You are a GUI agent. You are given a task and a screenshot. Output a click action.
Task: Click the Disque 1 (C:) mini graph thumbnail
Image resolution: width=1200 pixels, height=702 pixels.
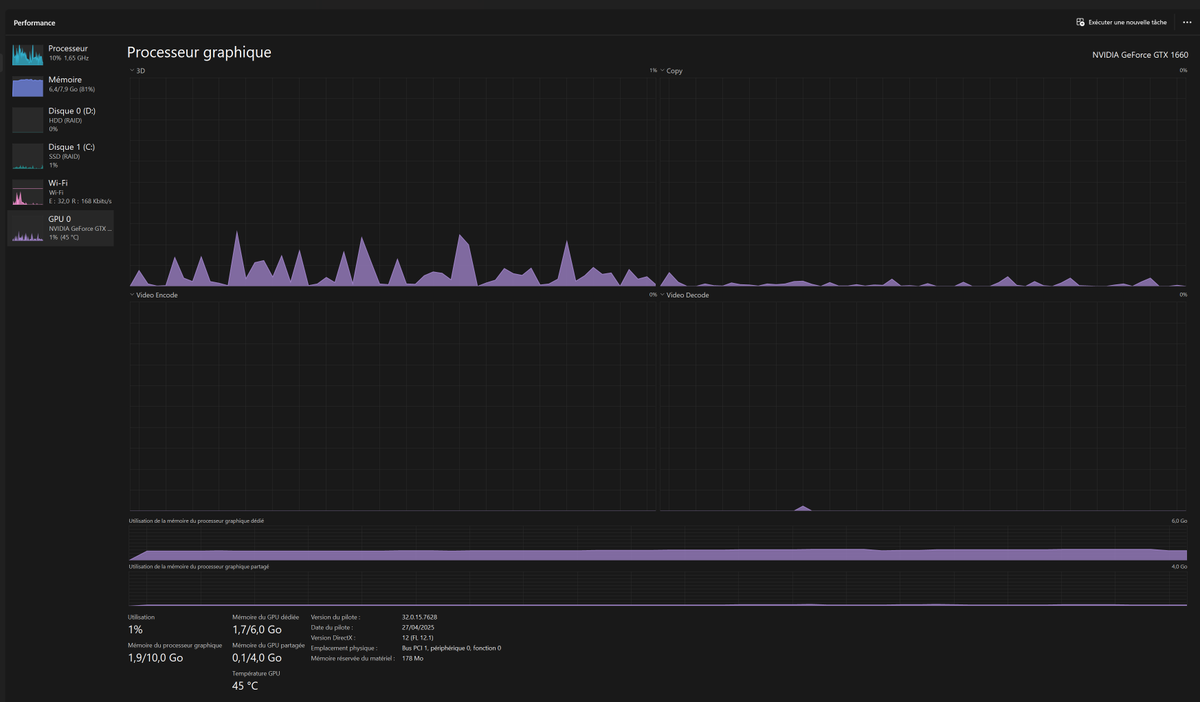tap(27, 156)
